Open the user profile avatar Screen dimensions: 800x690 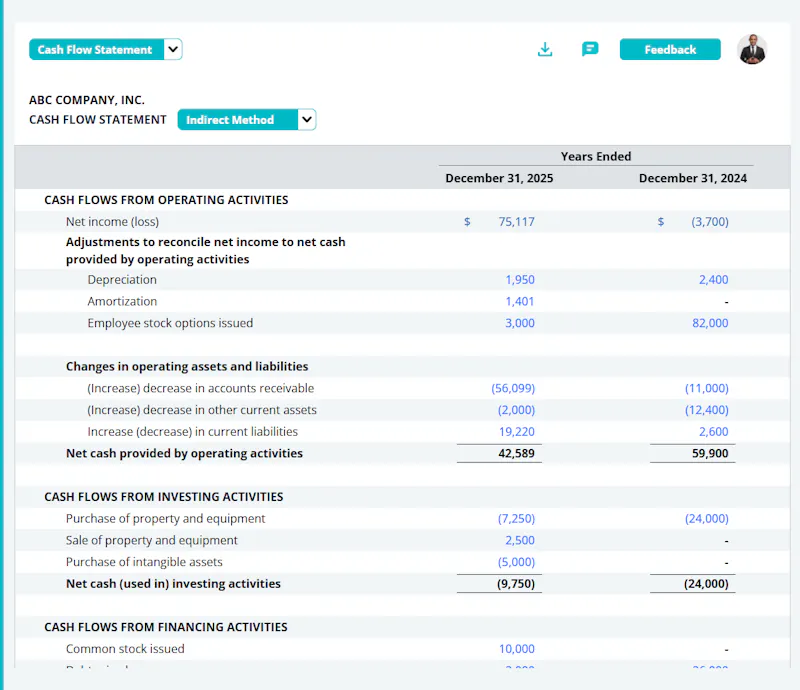pyautogui.click(x=752, y=50)
